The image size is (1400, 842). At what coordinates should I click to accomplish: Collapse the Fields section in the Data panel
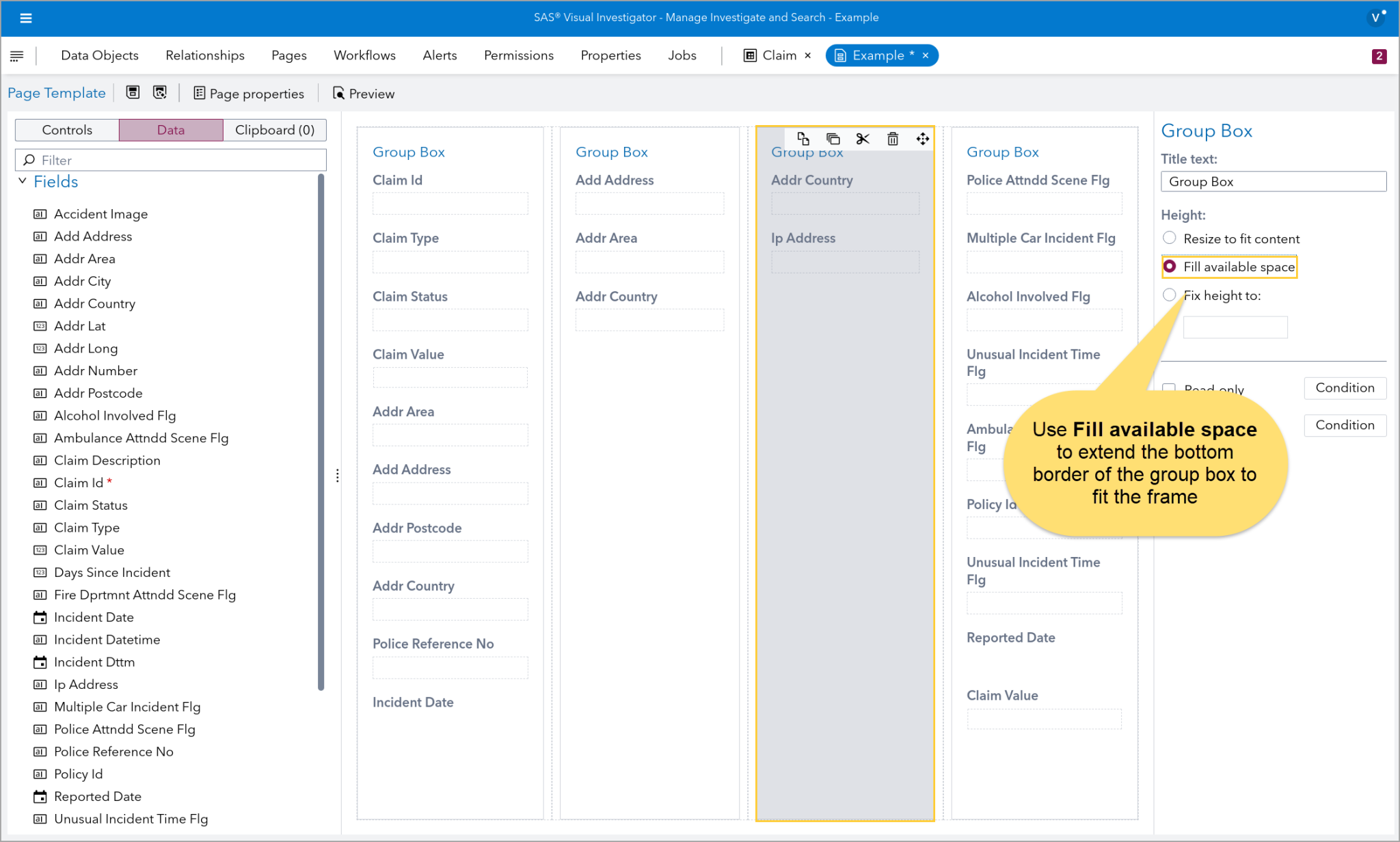click(24, 181)
